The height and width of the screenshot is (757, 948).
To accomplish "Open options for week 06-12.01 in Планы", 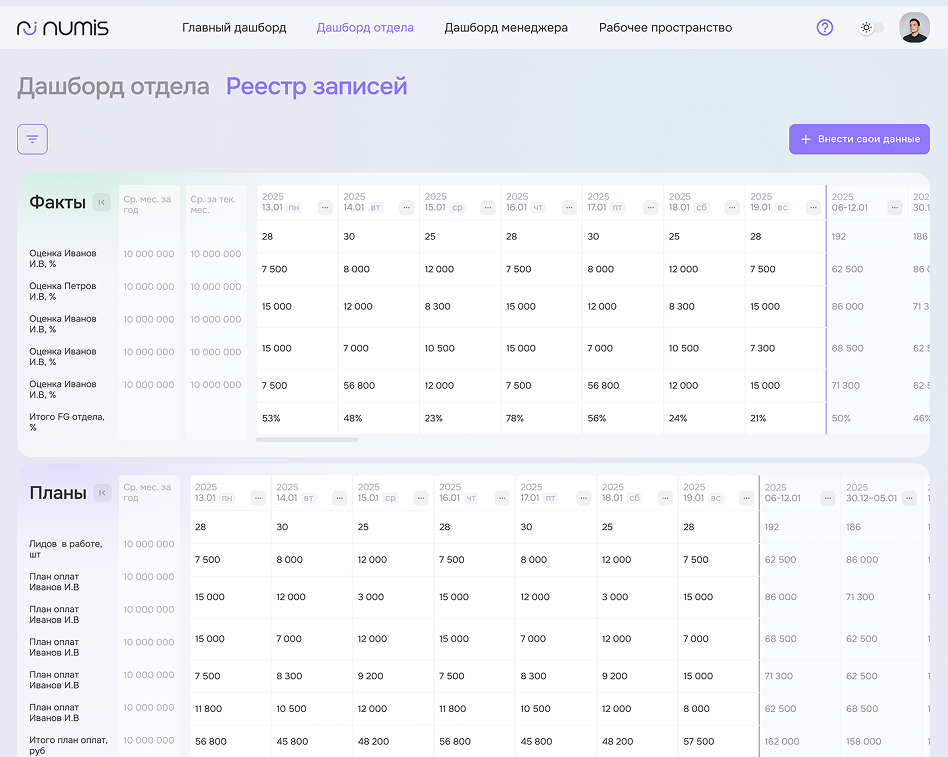I will click(x=828, y=498).
